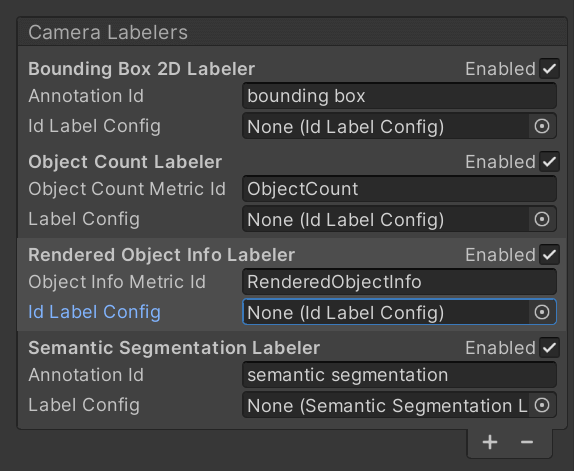
Task: Uncheck Enabled for Object Count Labeler
Action: 549,162
